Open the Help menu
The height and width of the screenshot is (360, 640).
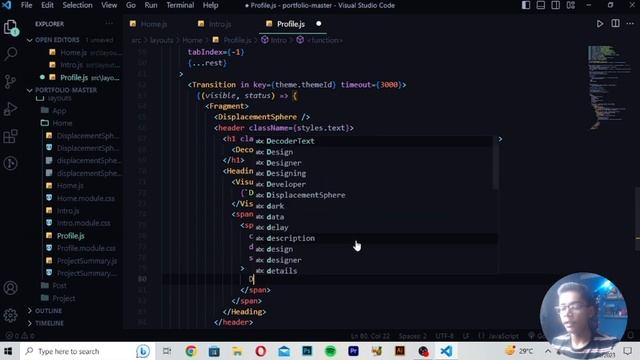click(211, 5)
